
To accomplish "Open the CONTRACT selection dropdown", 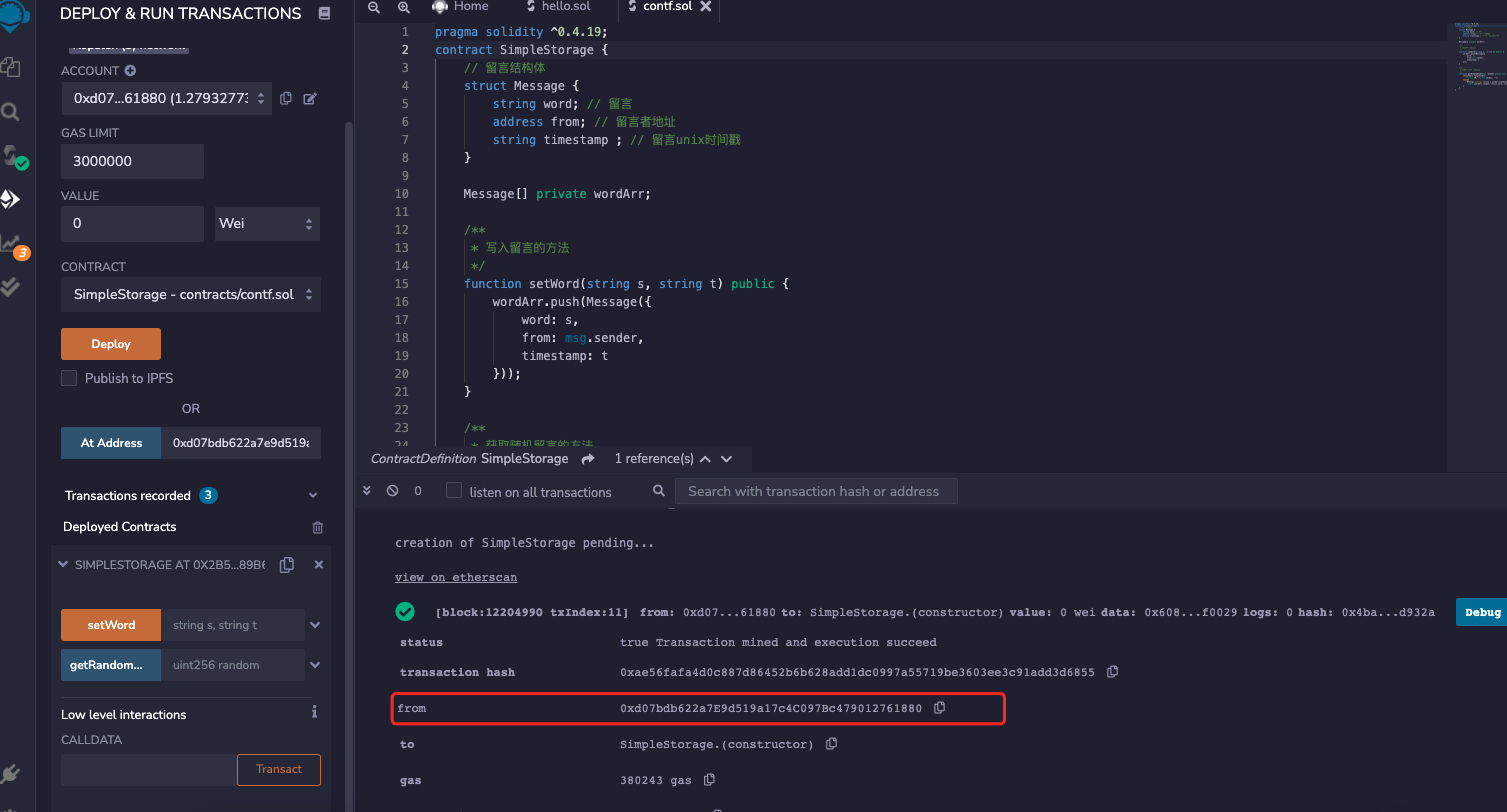I will (191, 295).
